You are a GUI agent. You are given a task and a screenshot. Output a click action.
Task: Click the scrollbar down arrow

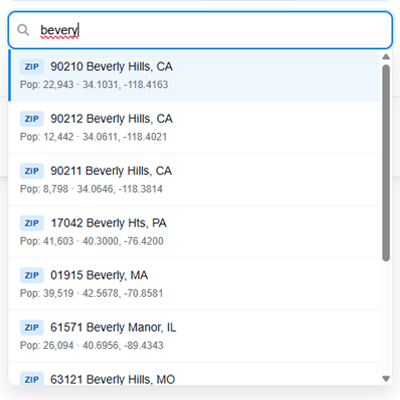click(x=386, y=379)
